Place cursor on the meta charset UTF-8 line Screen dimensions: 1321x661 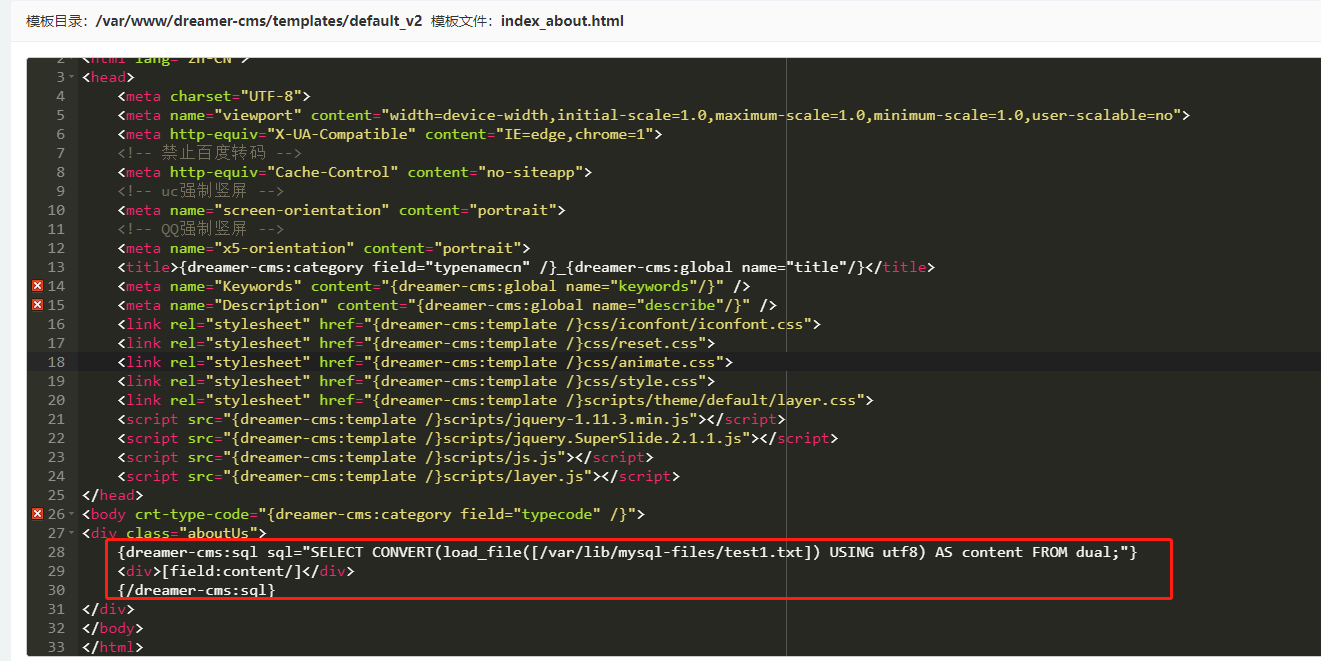pos(214,96)
